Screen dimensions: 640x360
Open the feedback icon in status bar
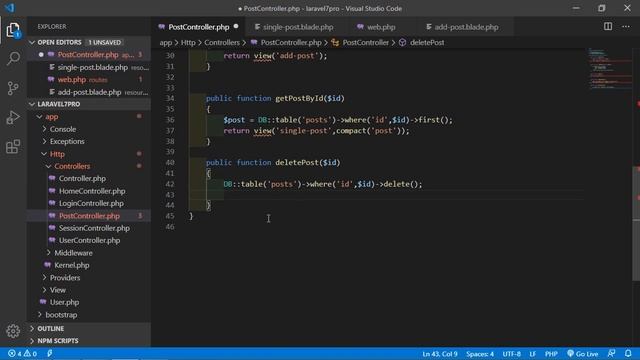coord(611,353)
